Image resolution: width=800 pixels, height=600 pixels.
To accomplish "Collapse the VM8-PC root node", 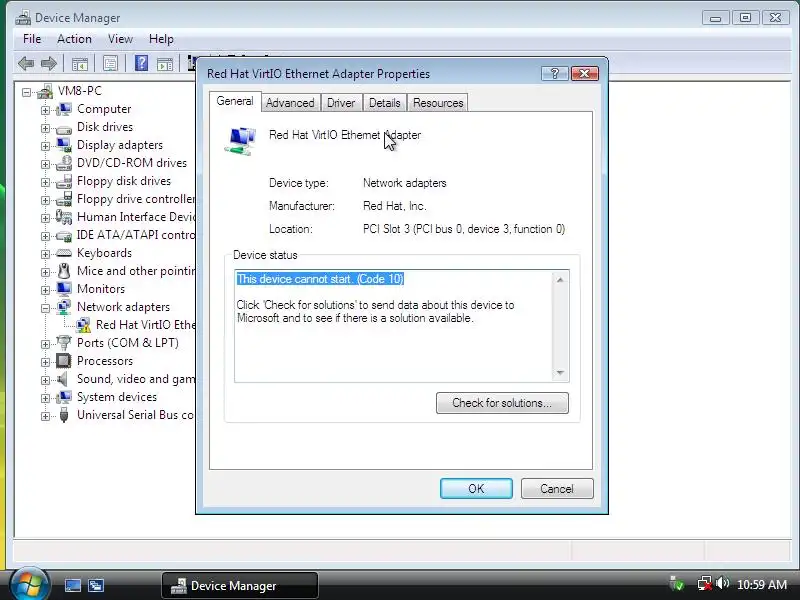I will click(x=27, y=92).
